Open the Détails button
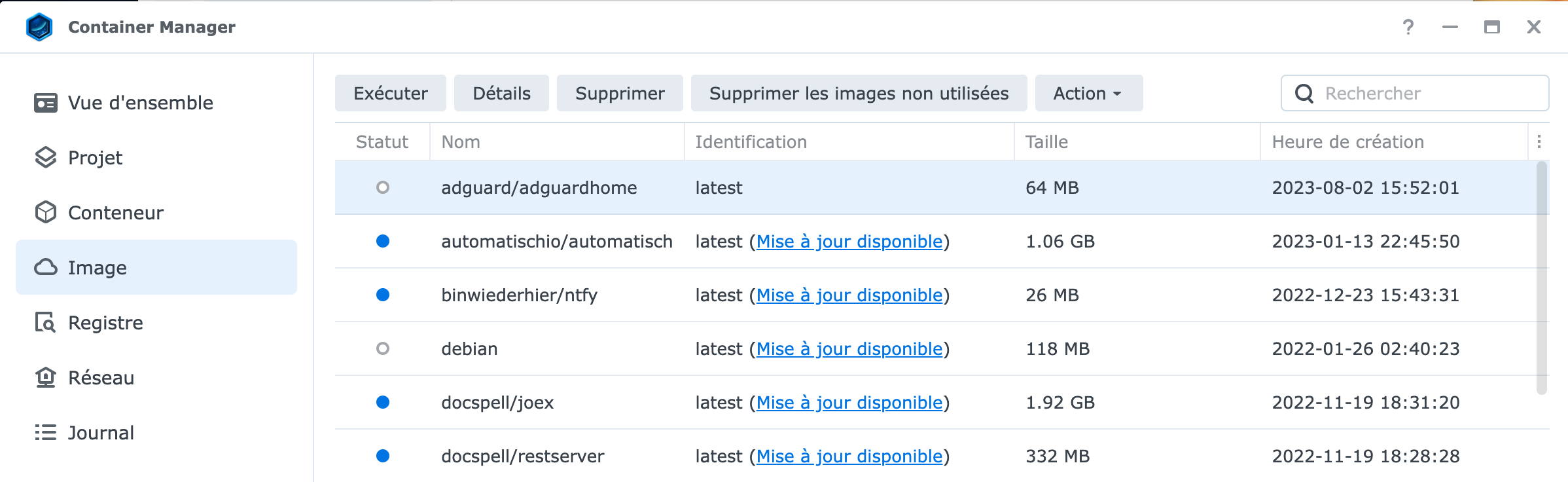The width and height of the screenshot is (1568, 482). [x=501, y=93]
